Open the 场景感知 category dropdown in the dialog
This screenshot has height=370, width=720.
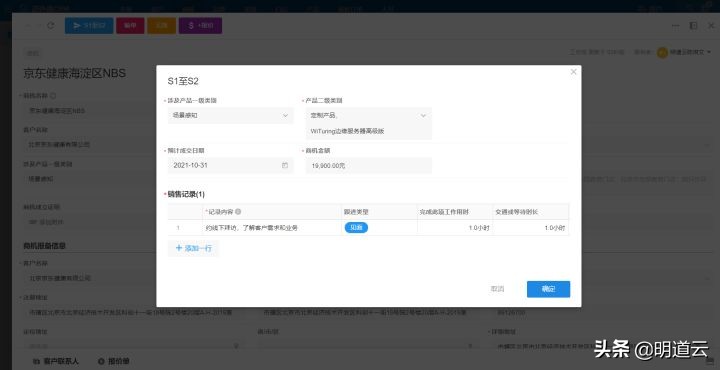click(x=230, y=116)
